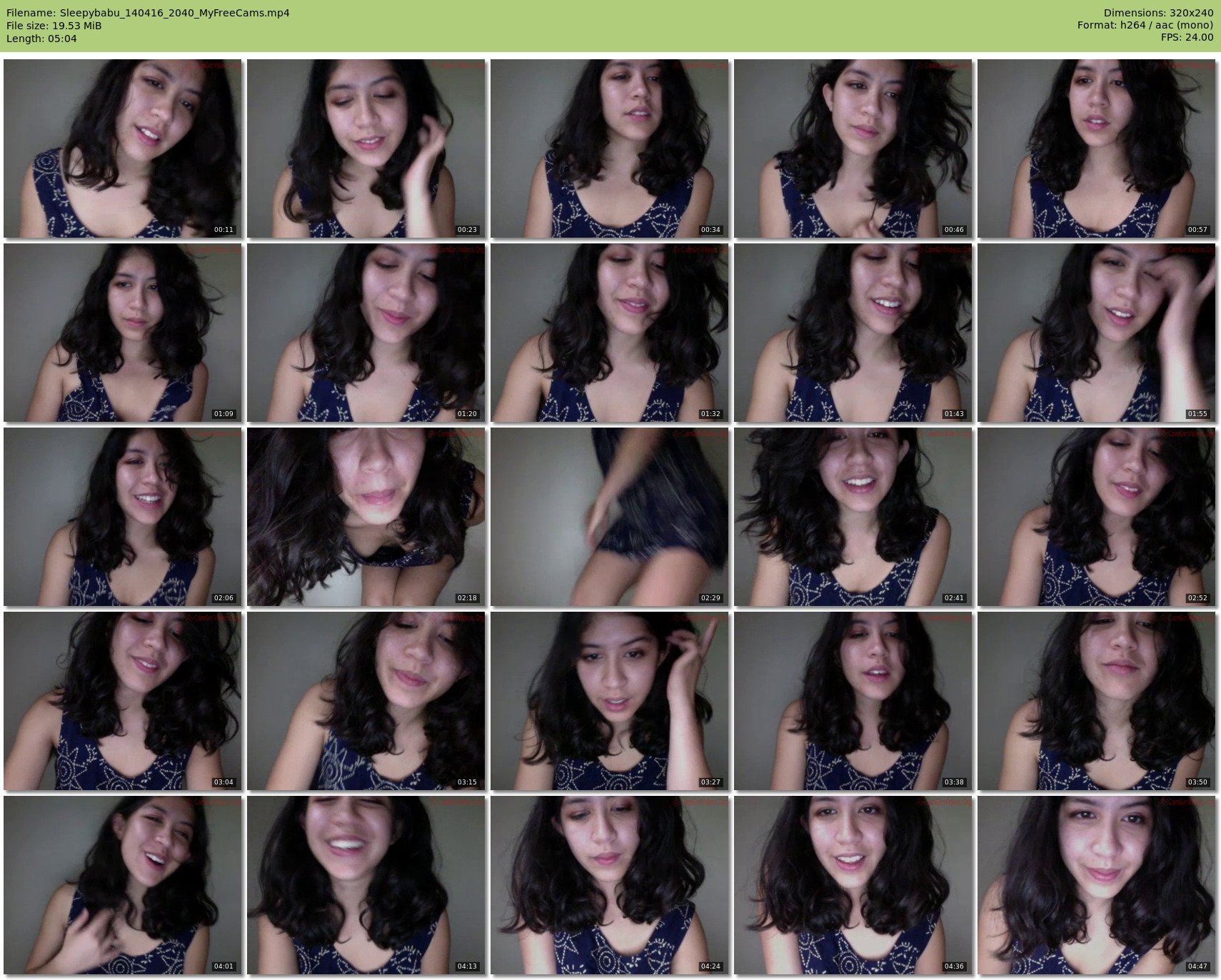Open the thumbnail at 00:34
1221x980 pixels.
[609, 148]
